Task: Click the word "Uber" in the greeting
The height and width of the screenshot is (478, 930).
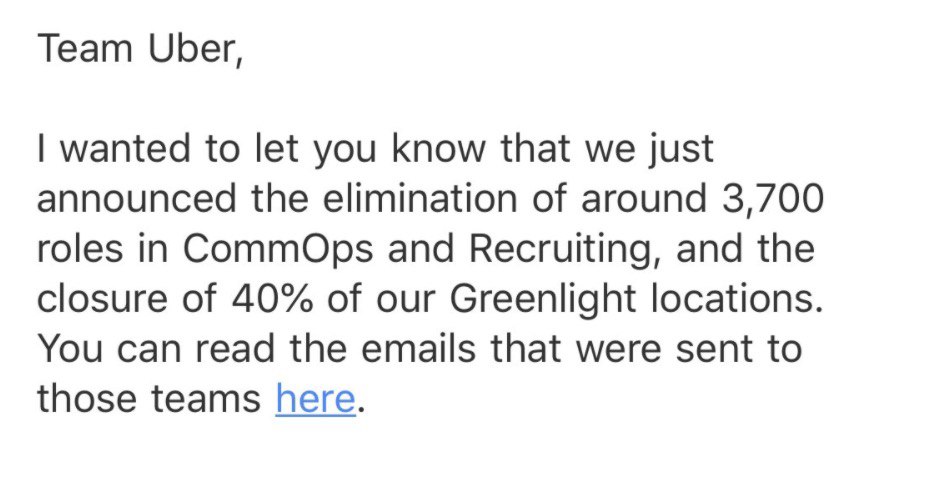Action: click(x=187, y=49)
